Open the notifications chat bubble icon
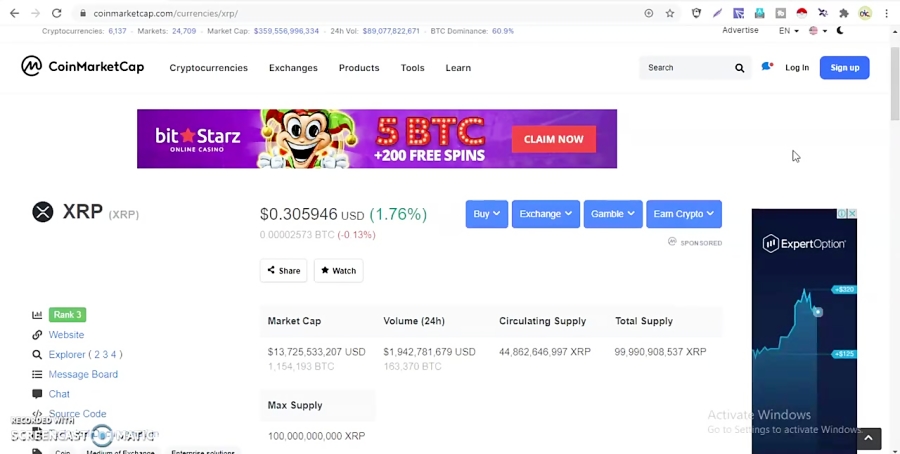The height and width of the screenshot is (454, 900). pyautogui.click(x=767, y=67)
